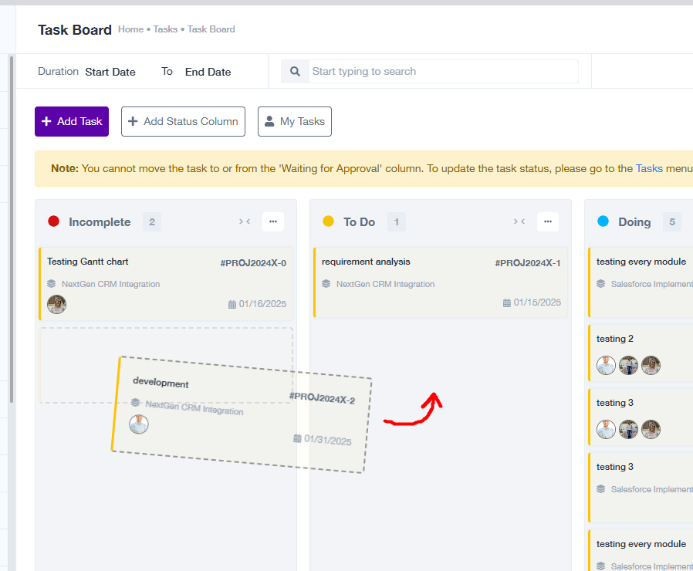Click the Incomplete column heading

100,222
